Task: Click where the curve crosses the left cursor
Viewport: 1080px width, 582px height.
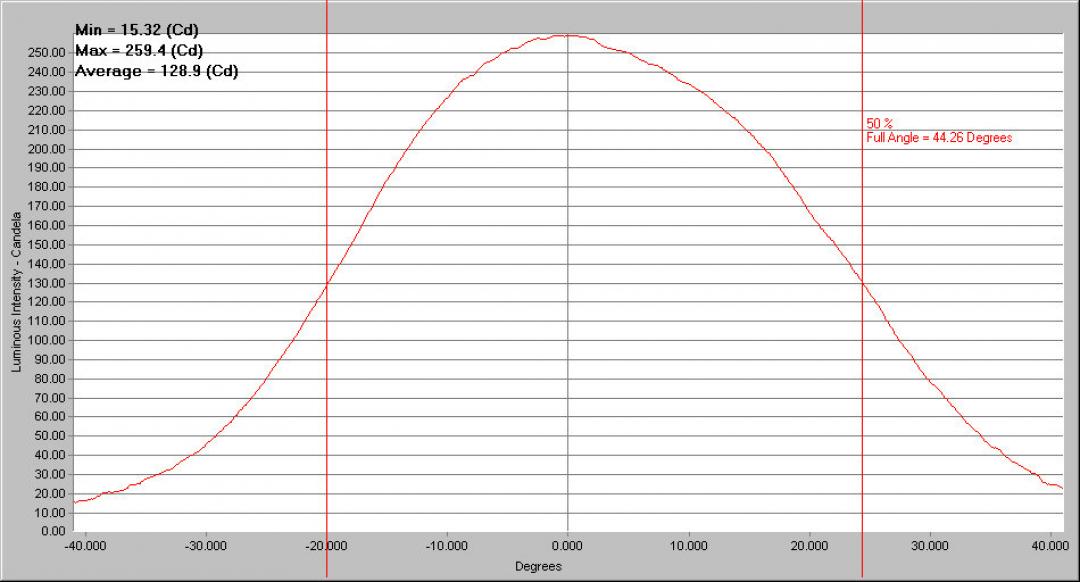Action: pos(327,287)
